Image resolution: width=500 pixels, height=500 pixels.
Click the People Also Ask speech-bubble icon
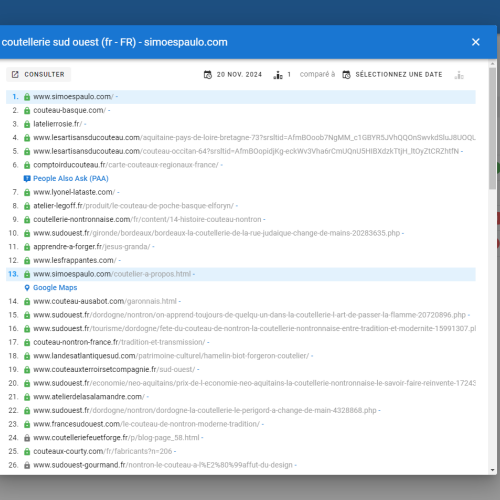click(27, 179)
